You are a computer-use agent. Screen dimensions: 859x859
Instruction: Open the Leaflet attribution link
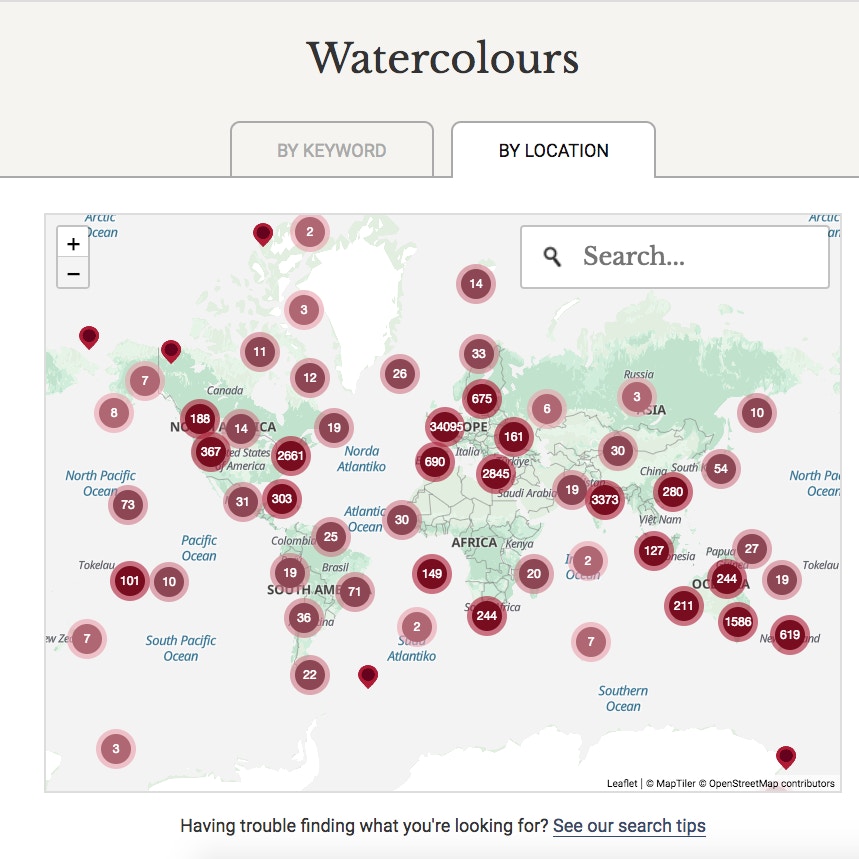621,783
